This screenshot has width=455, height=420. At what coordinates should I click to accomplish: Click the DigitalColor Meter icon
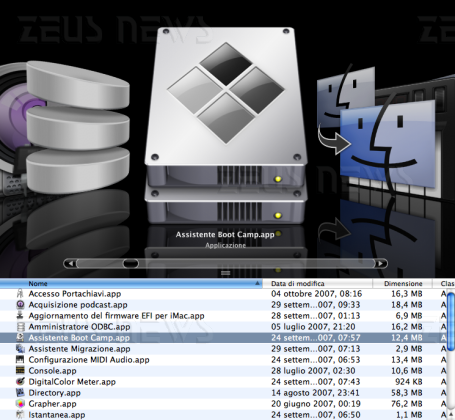tap(20, 382)
